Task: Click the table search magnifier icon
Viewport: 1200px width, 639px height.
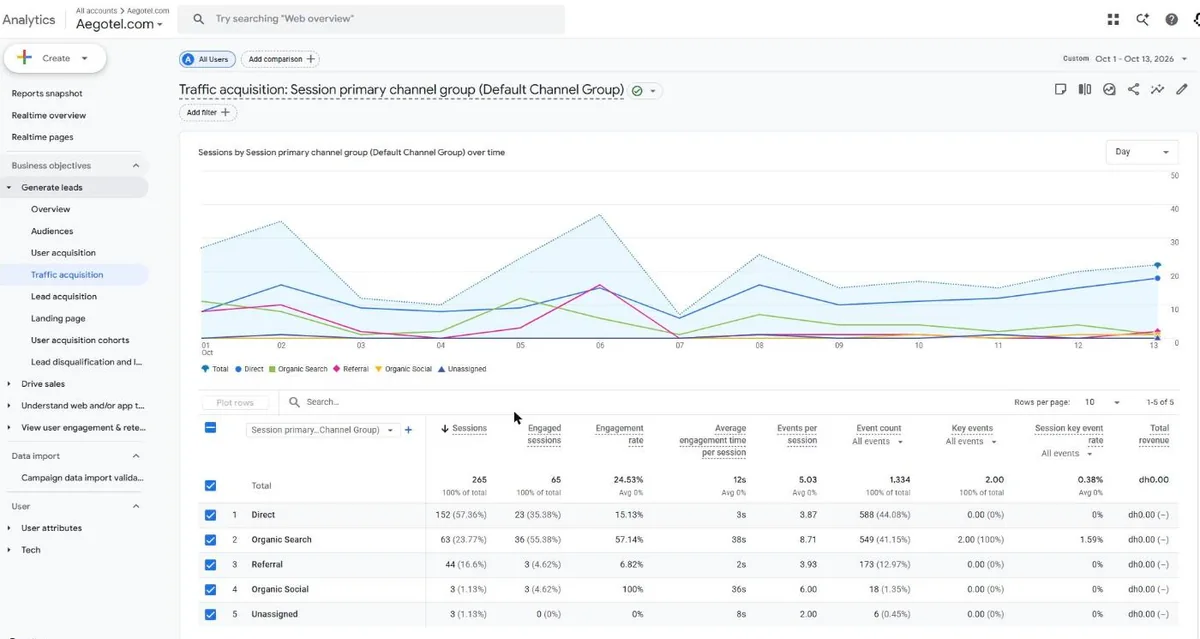Action: coord(295,402)
